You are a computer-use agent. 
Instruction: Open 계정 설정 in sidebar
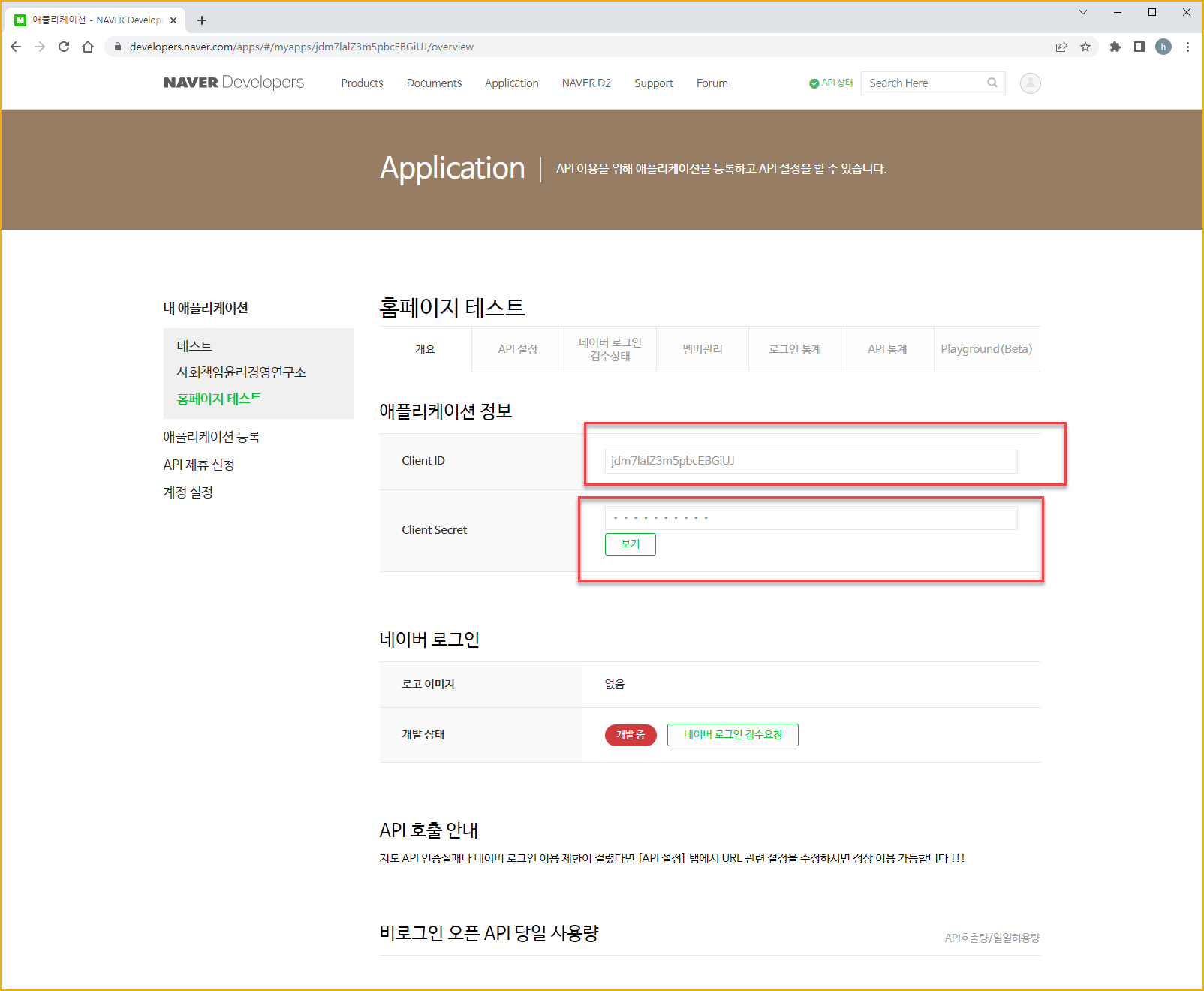coord(188,492)
